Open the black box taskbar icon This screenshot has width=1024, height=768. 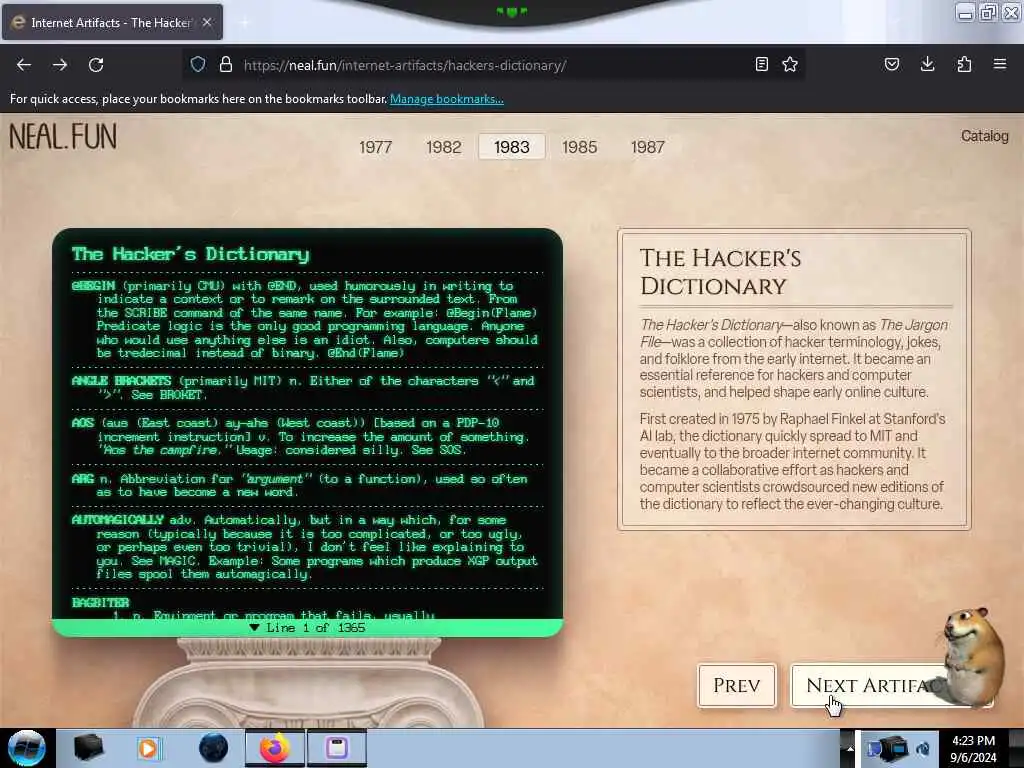(88, 748)
